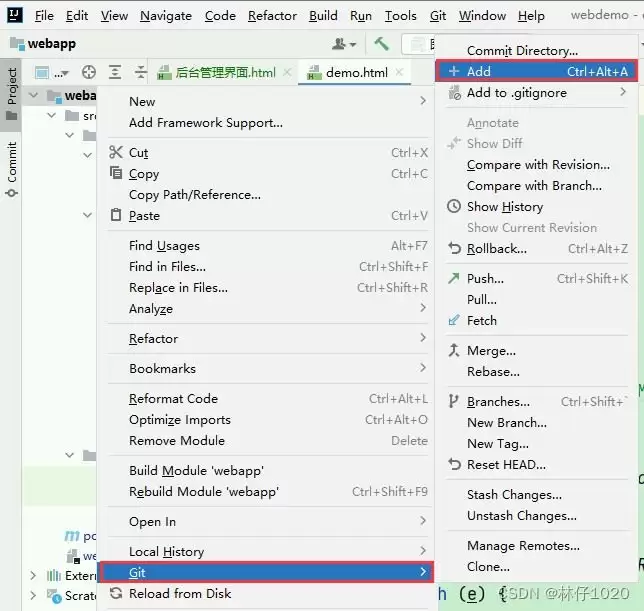Viewport: 644px width, 611px height.
Task: Expand the Scratches tree node
Action: coord(33,595)
